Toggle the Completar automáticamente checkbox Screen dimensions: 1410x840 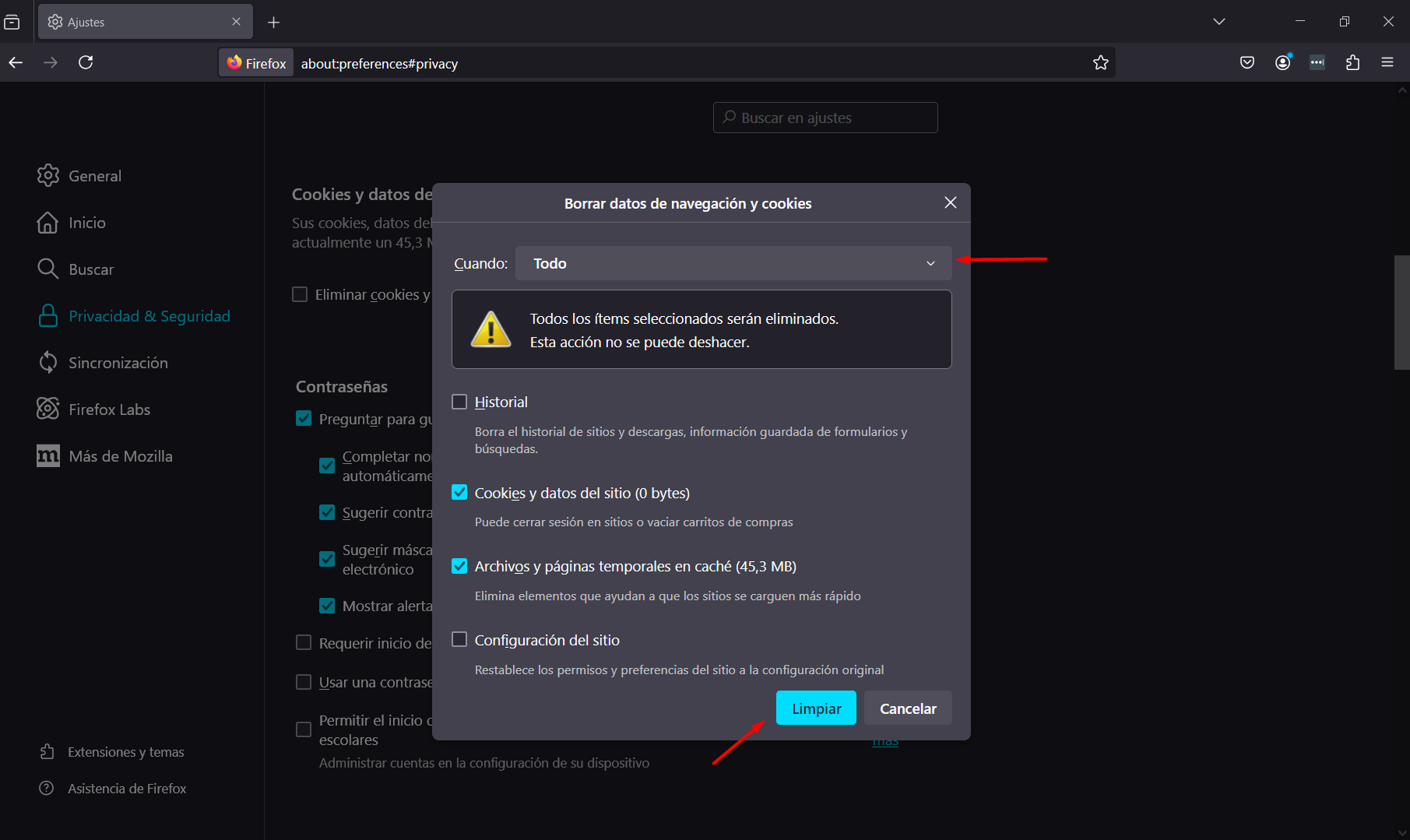327,466
